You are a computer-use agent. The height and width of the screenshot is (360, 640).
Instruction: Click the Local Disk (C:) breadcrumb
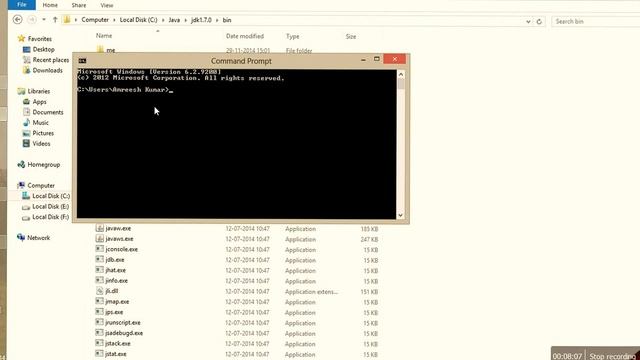[x=138, y=20]
